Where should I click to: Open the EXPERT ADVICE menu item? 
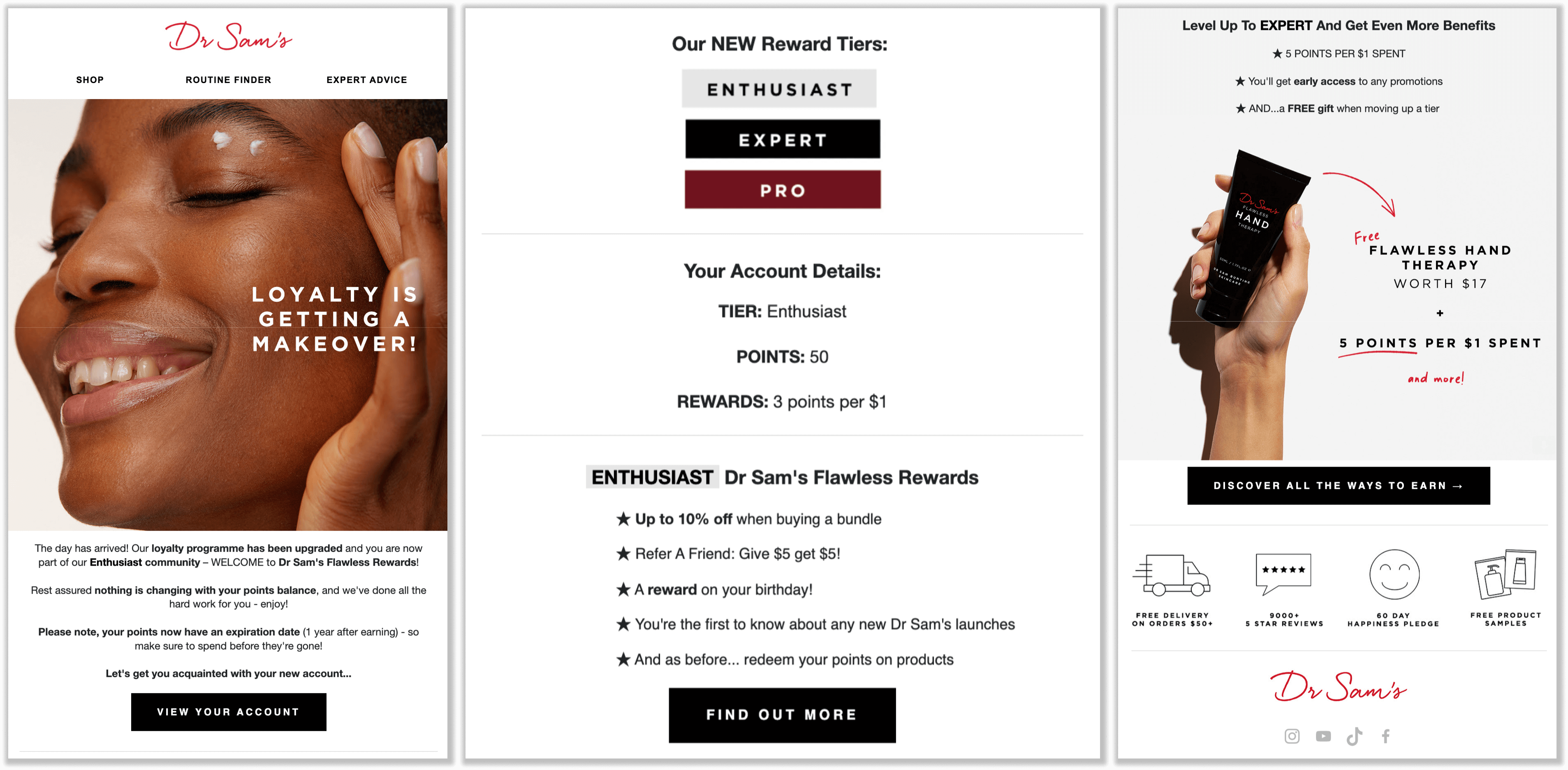click(367, 79)
